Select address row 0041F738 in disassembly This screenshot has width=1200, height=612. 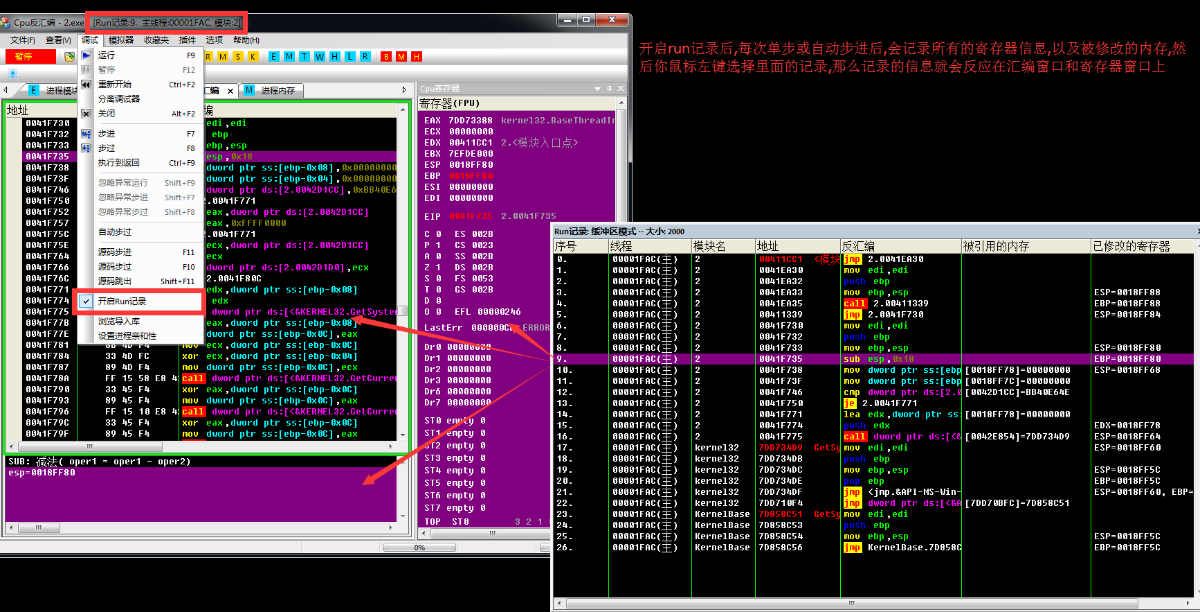click(x=47, y=167)
